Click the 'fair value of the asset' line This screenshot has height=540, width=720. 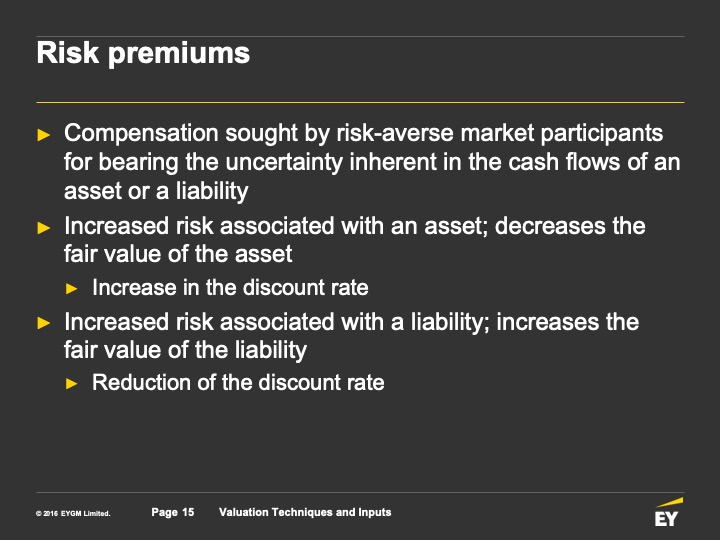coord(178,254)
